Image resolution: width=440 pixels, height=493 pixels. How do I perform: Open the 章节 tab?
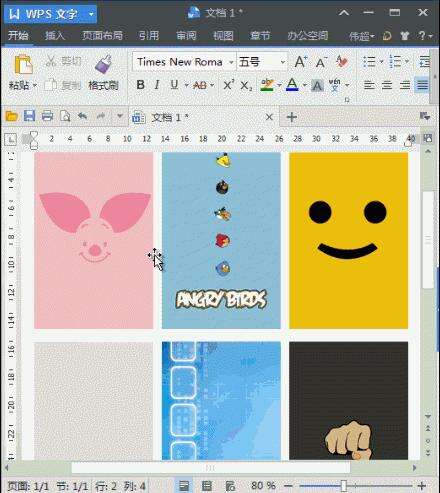(260, 35)
